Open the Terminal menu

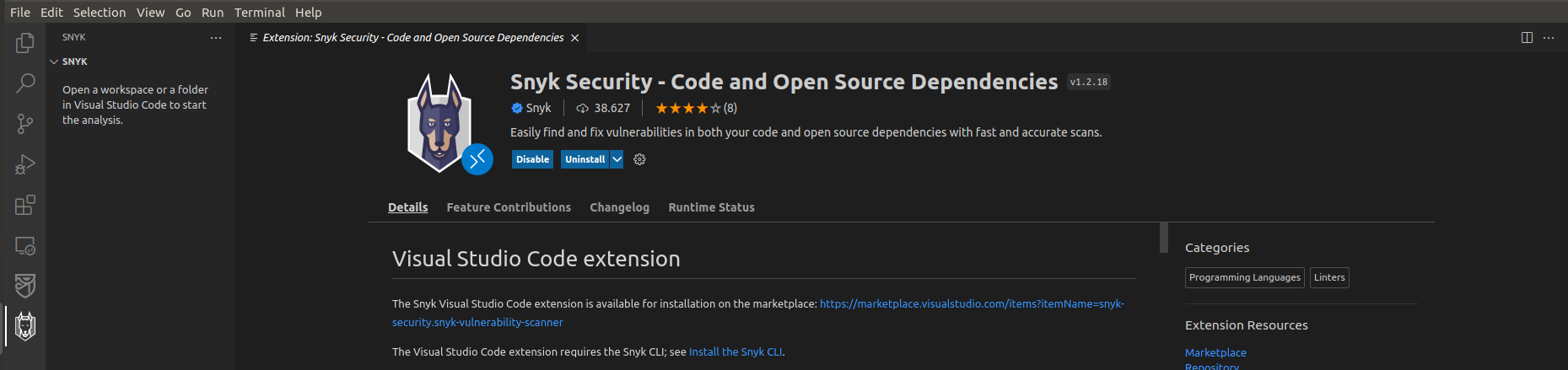click(260, 12)
